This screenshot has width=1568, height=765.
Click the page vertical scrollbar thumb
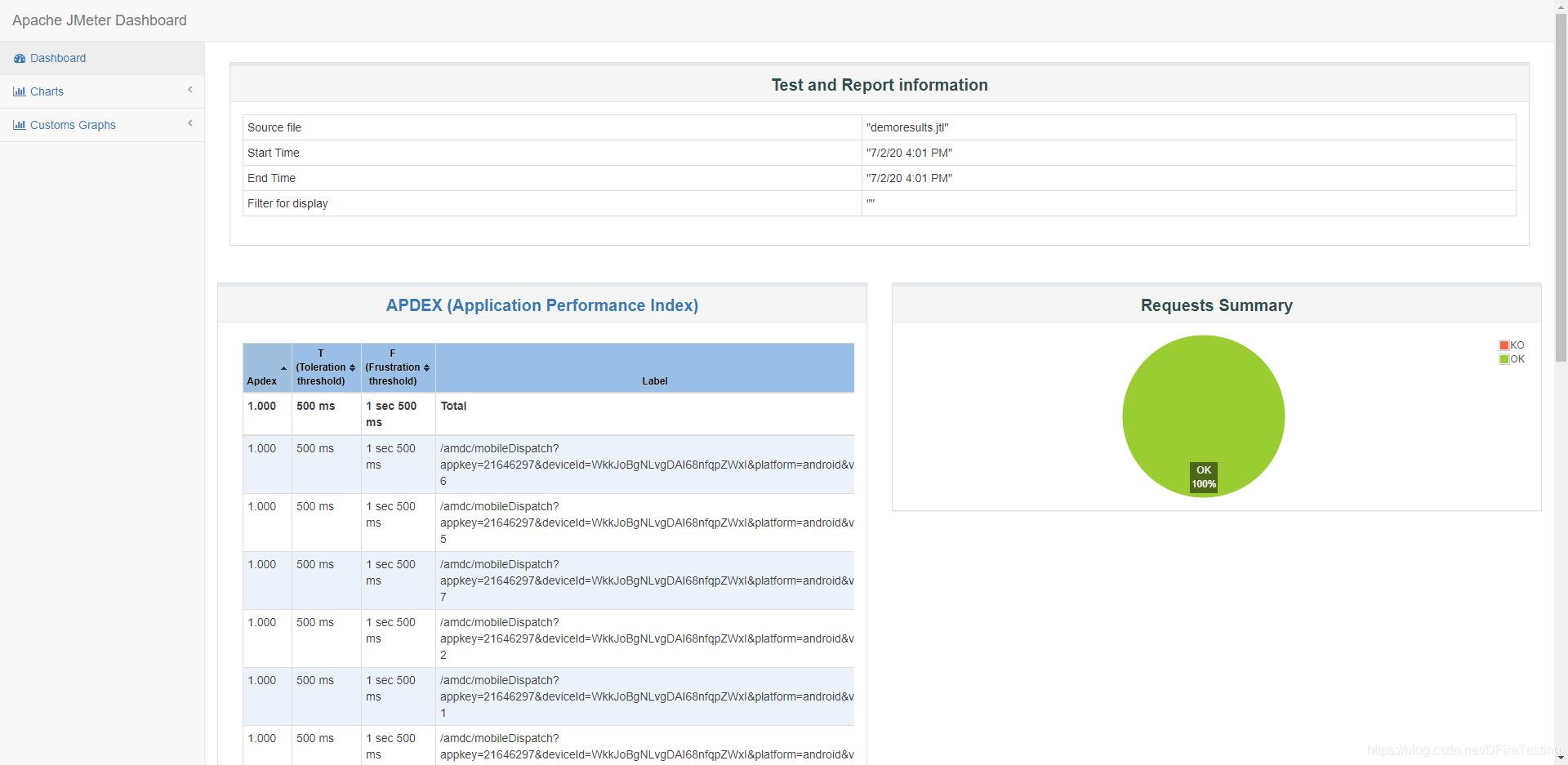[x=1561, y=188]
